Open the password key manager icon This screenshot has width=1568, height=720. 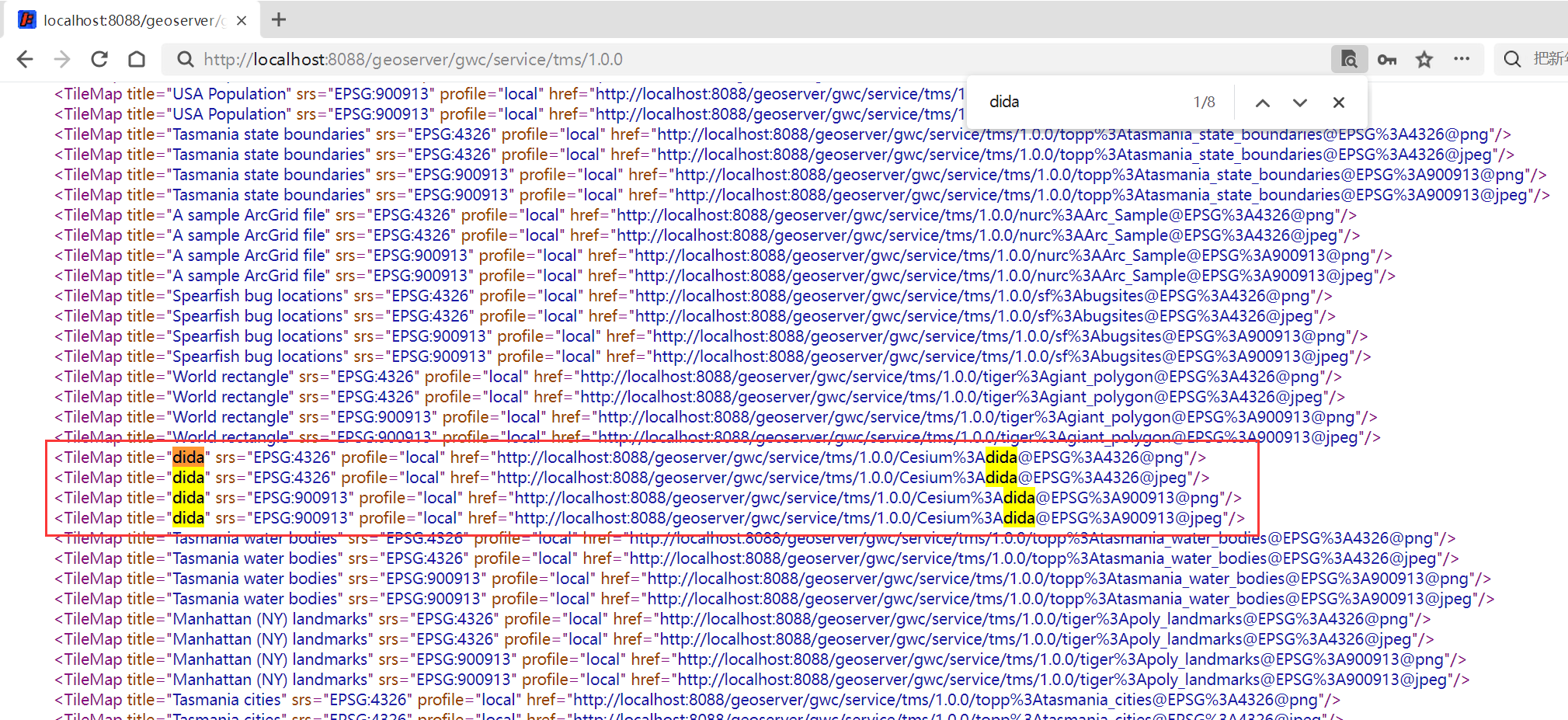point(1387,59)
